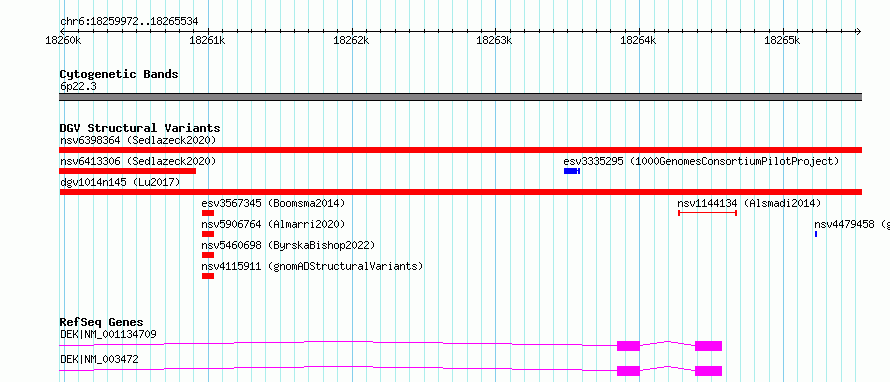The width and height of the screenshot is (890, 382).
Task: Click first exon block of DEK|NM_003472
Action: tap(628, 371)
